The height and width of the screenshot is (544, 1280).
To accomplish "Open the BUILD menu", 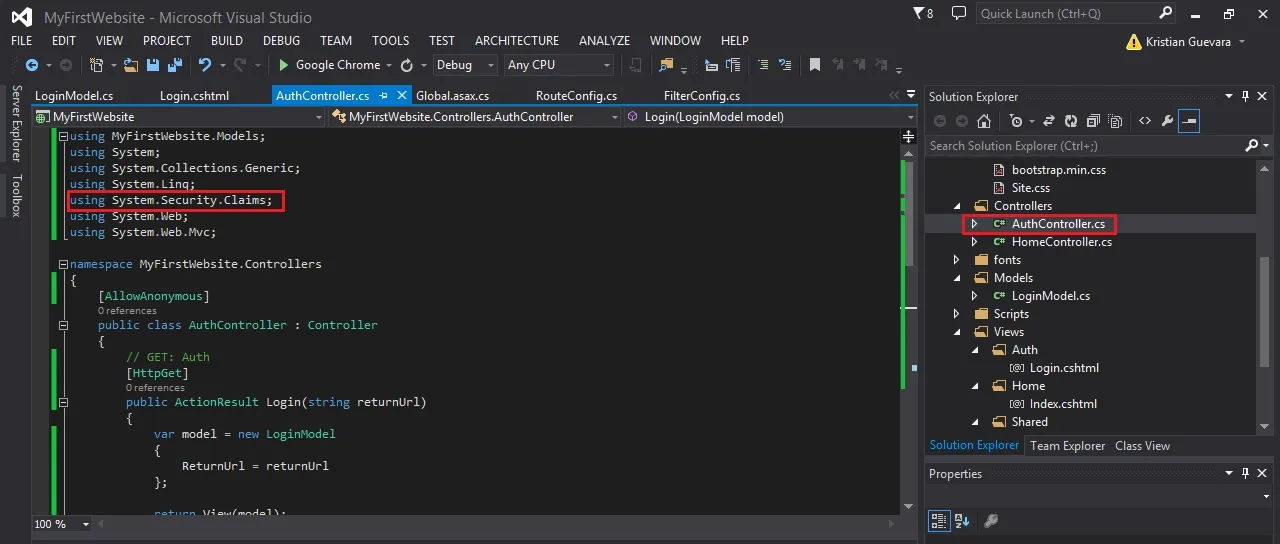I will (227, 41).
